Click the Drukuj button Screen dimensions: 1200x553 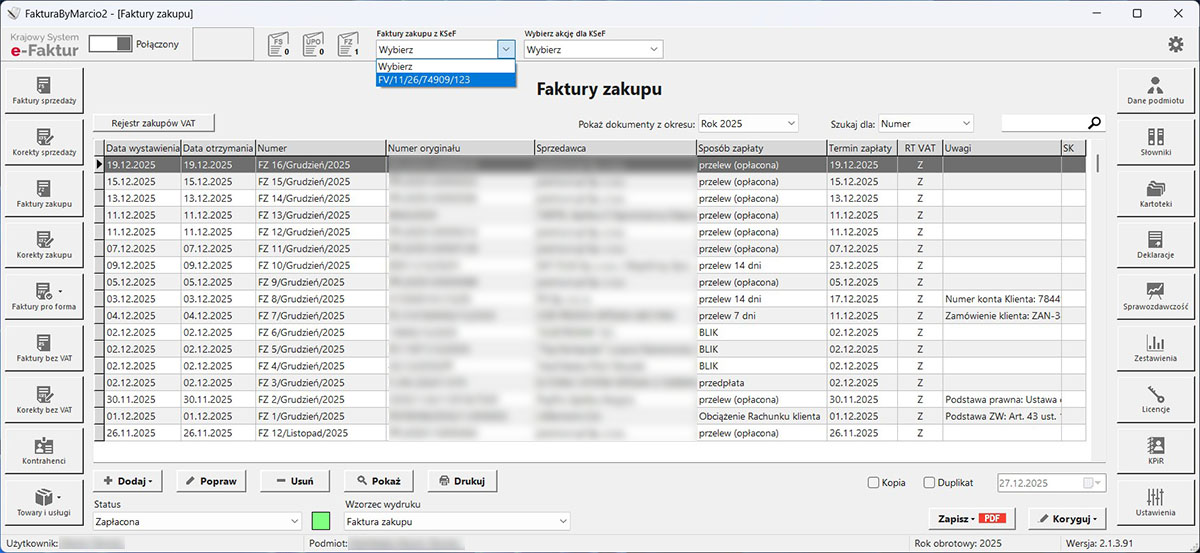click(461, 481)
